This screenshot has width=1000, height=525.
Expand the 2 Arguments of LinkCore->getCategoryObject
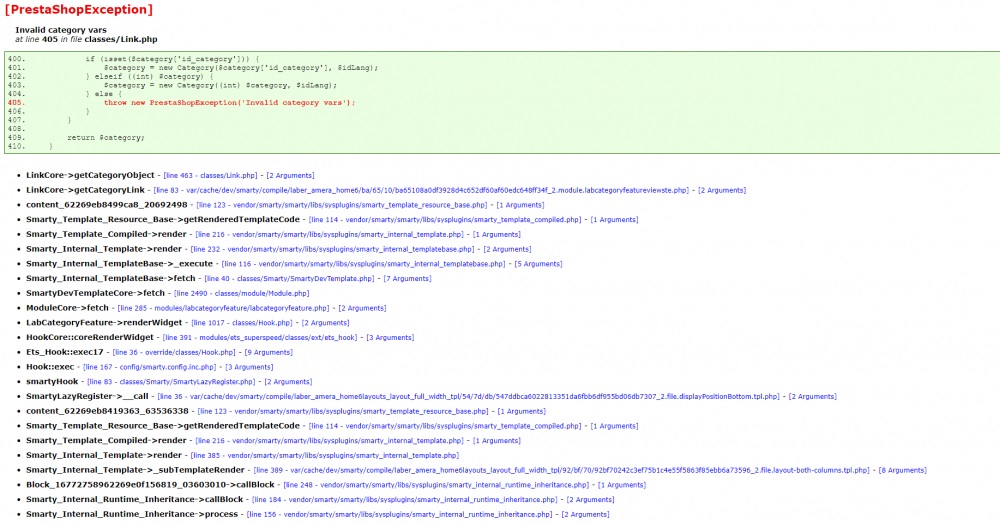290,175
